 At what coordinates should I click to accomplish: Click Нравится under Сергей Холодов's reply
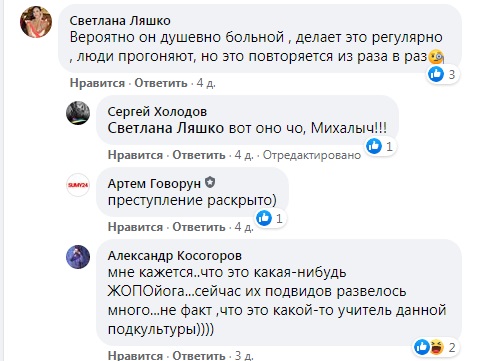135,155
